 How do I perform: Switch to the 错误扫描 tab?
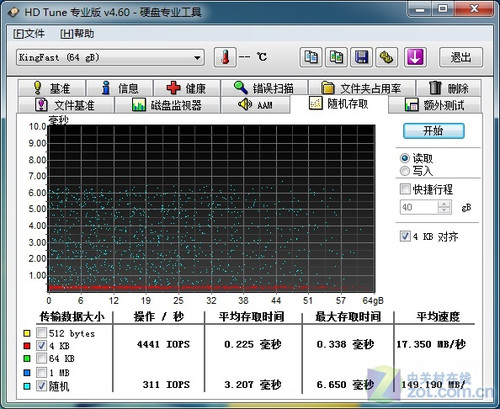pyautogui.click(x=264, y=88)
